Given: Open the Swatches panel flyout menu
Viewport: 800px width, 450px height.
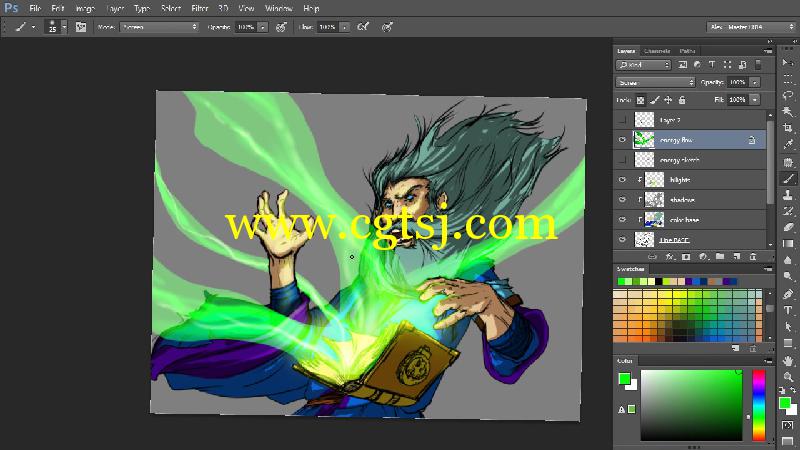Looking at the screenshot, I should pos(768,269).
